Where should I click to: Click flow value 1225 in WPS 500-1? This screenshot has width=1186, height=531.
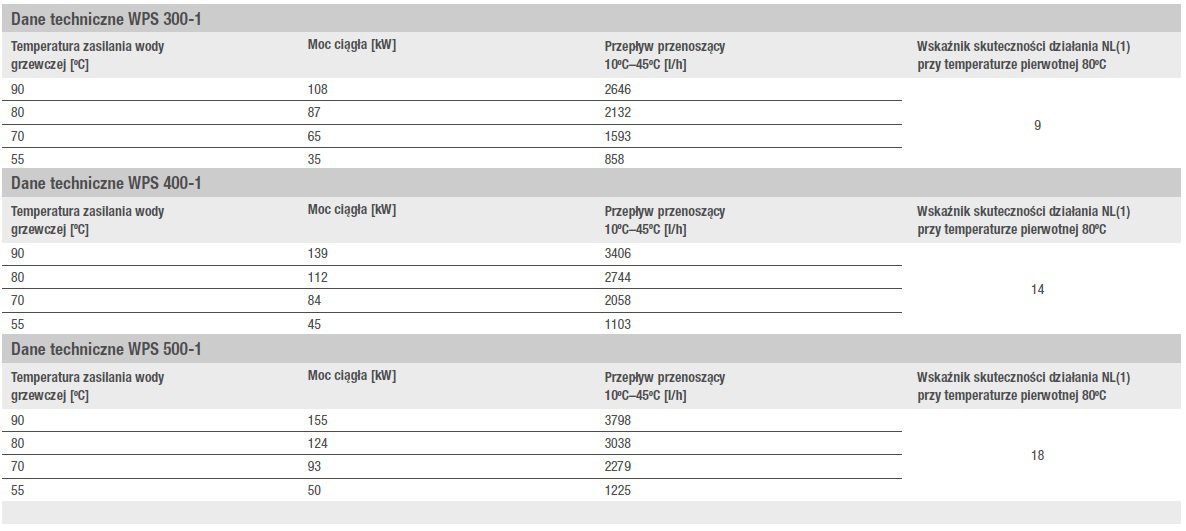(x=618, y=490)
